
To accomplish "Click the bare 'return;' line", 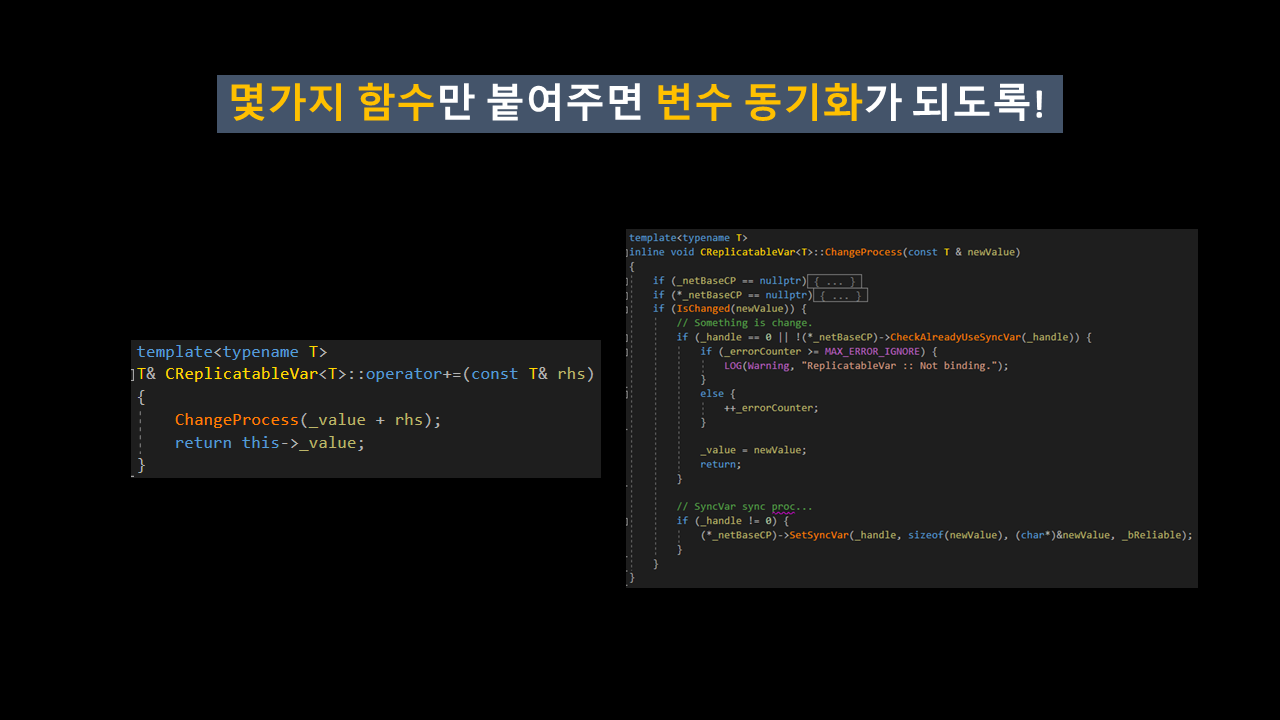I will [x=721, y=464].
